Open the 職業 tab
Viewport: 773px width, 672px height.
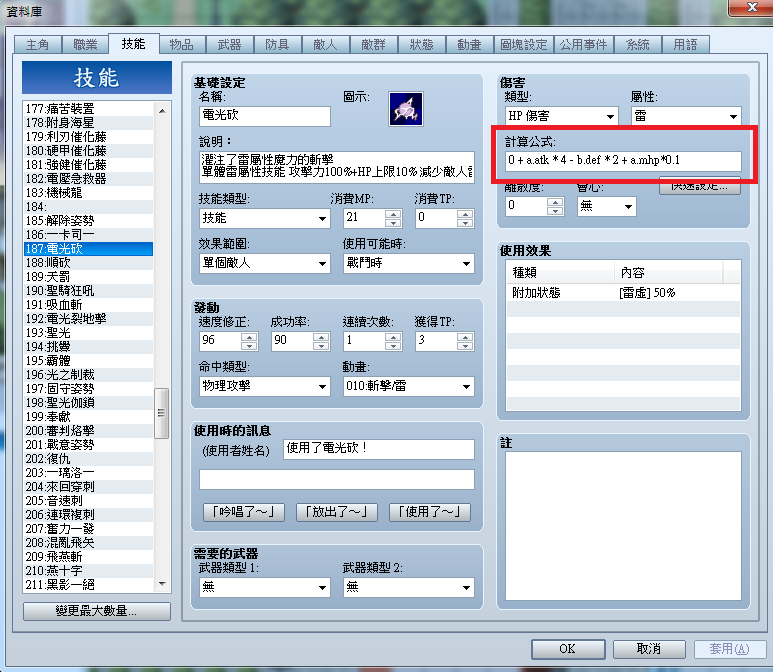pos(85,45)
